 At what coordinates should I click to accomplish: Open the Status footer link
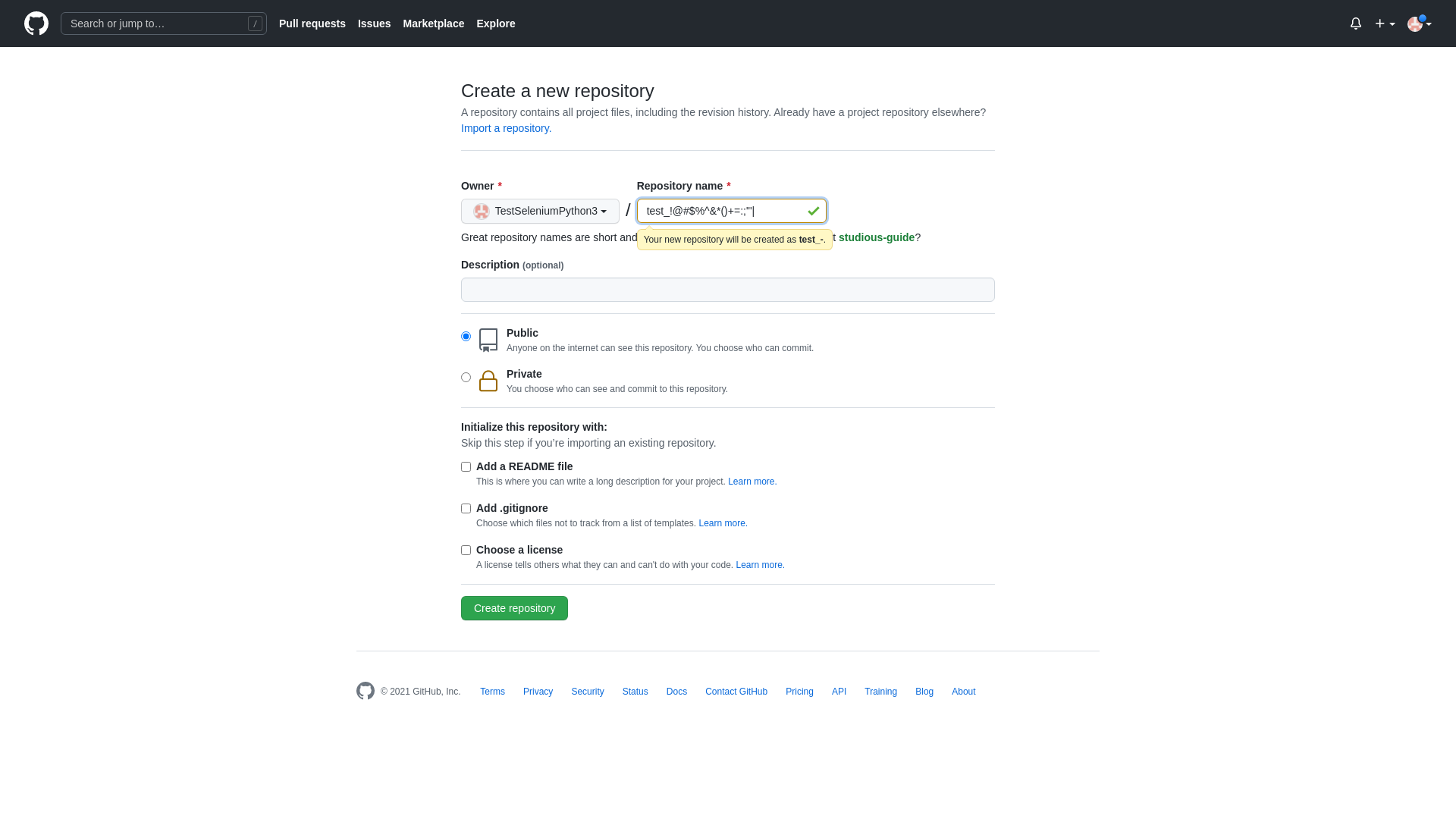click(635, 692)
